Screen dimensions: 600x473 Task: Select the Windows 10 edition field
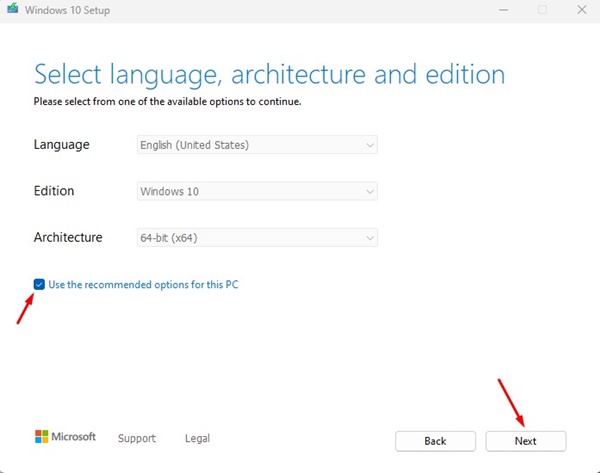(257, 191)
